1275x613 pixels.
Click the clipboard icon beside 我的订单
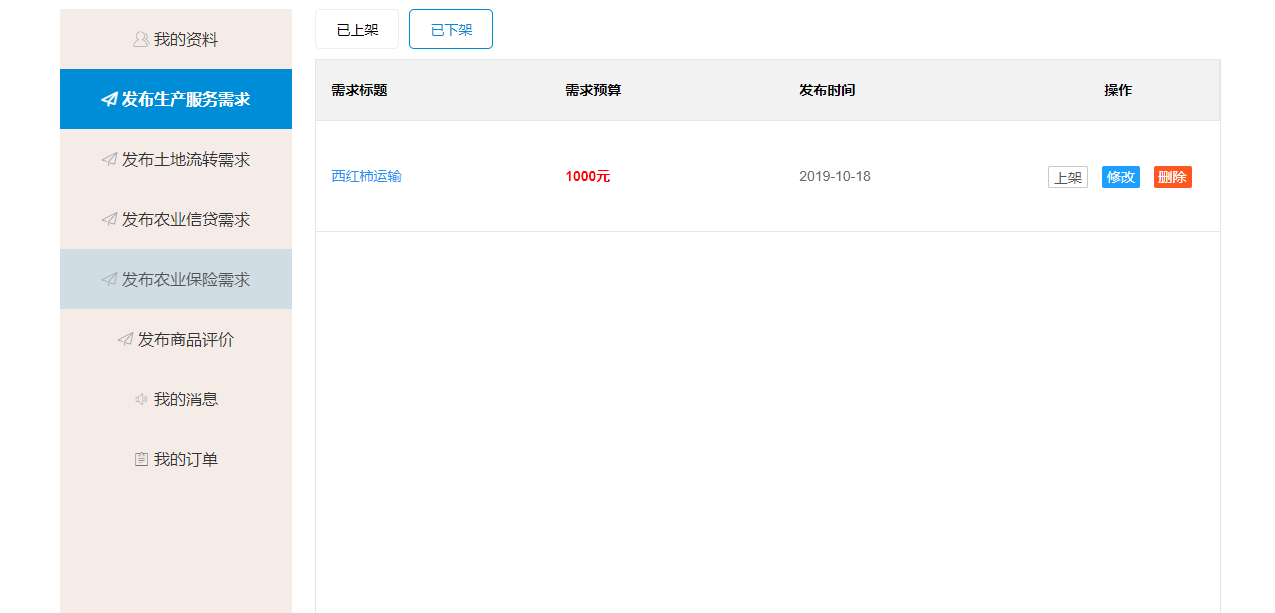tap(141, 460)
